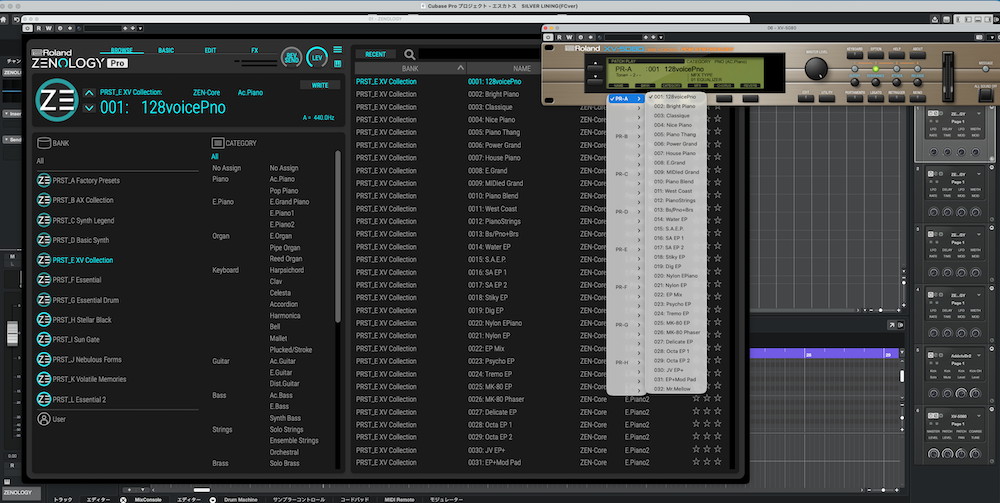
Task: Click the LEV level knob in ZENOLOGY
Action: coord(316,57)
